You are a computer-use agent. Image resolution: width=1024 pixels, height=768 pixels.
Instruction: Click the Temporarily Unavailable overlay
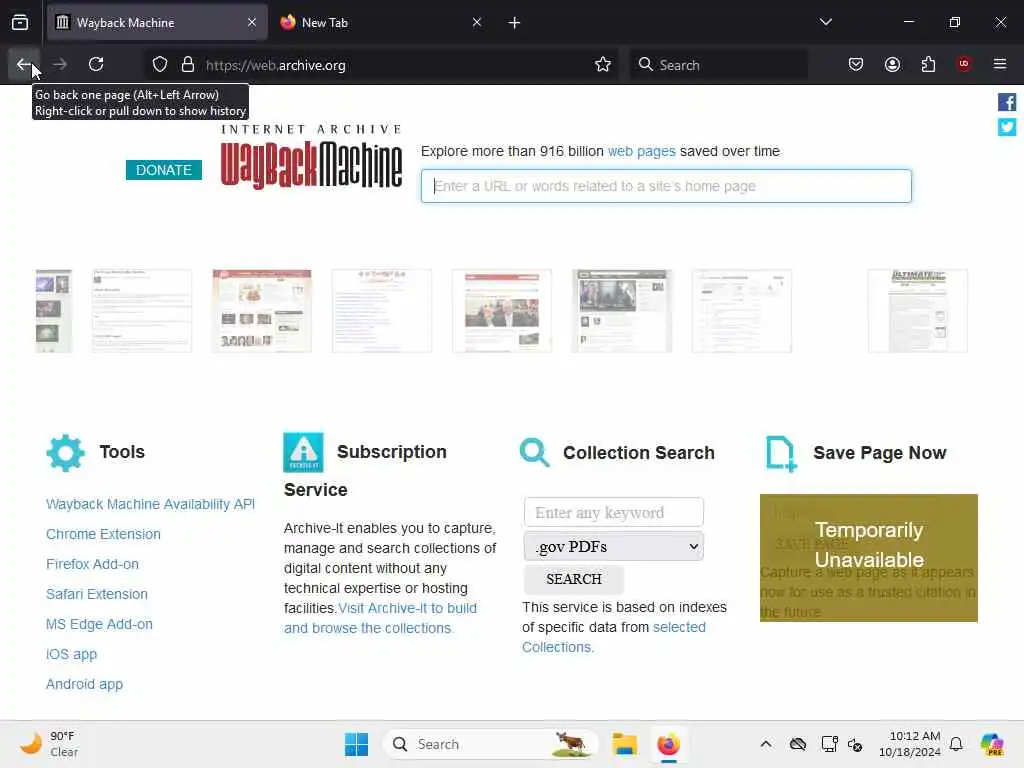click(x=869, y=558)
